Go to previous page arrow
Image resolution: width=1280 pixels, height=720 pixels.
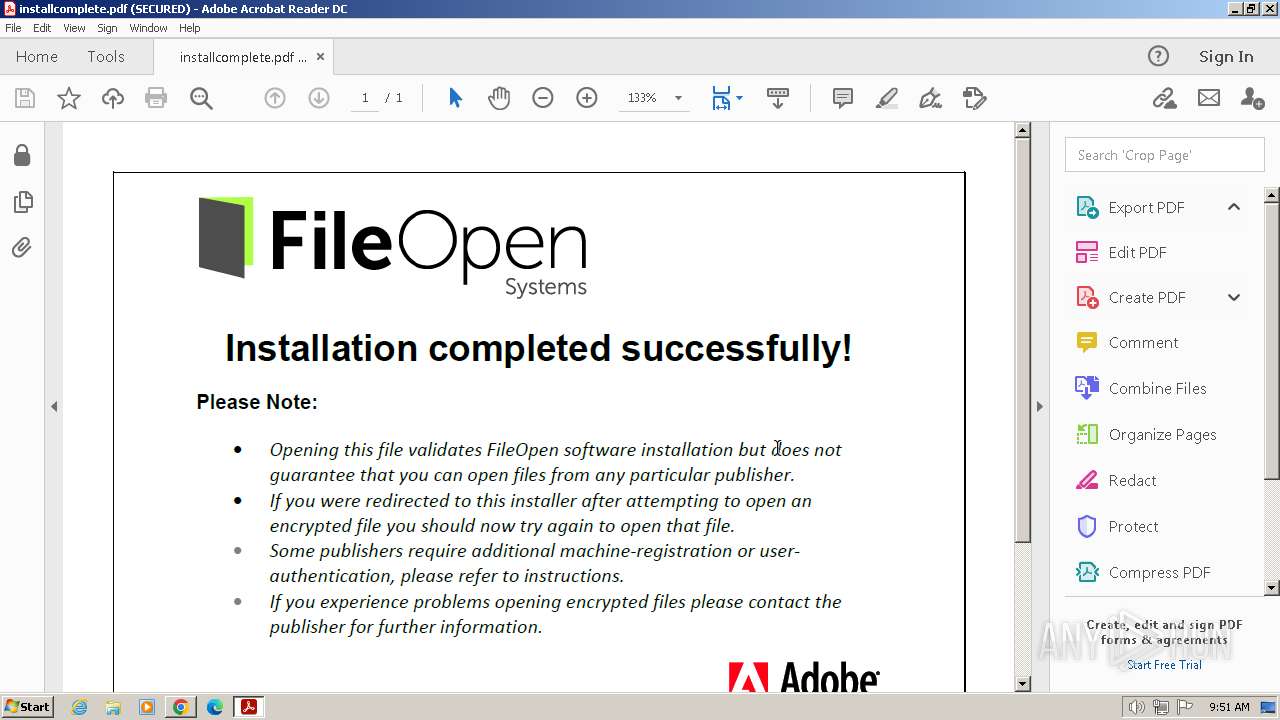pyautogui.click(x=274, y=98)
